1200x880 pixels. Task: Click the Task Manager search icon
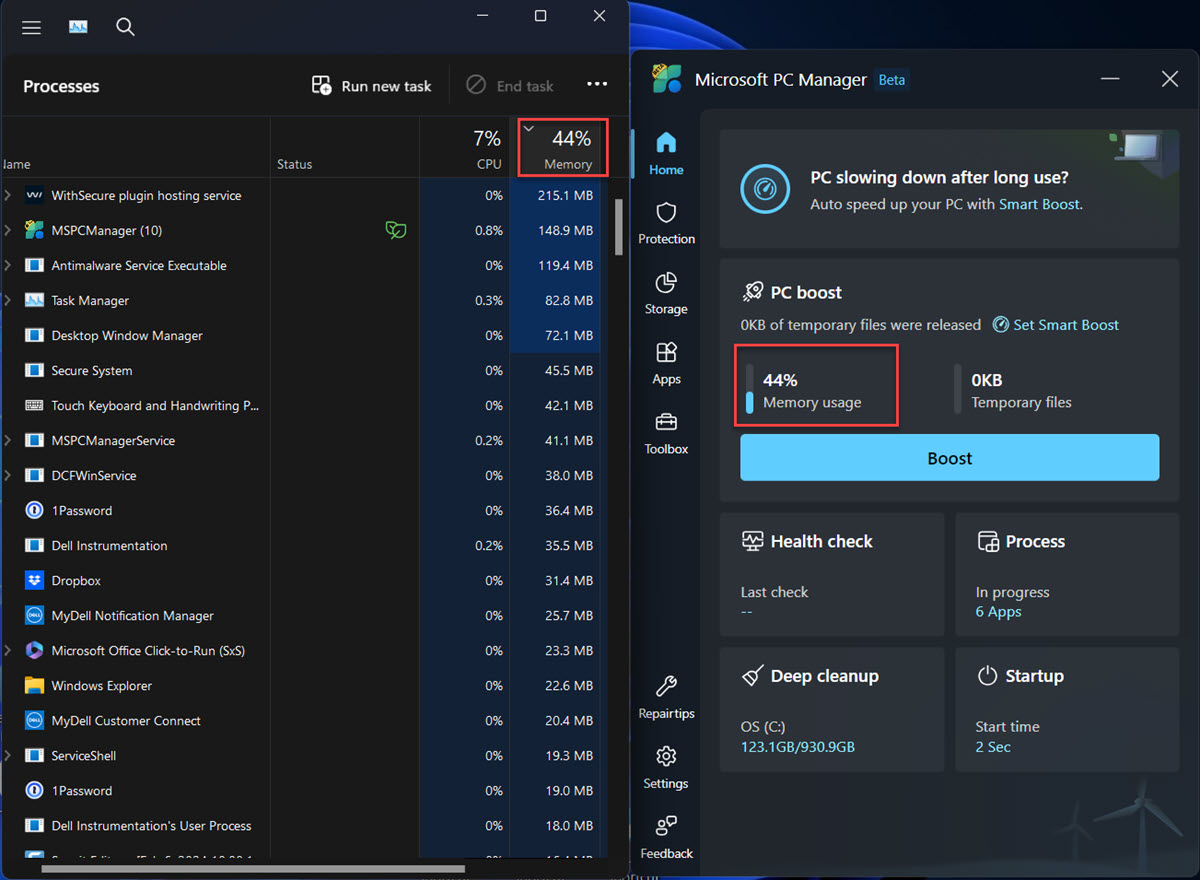[125, 27]
